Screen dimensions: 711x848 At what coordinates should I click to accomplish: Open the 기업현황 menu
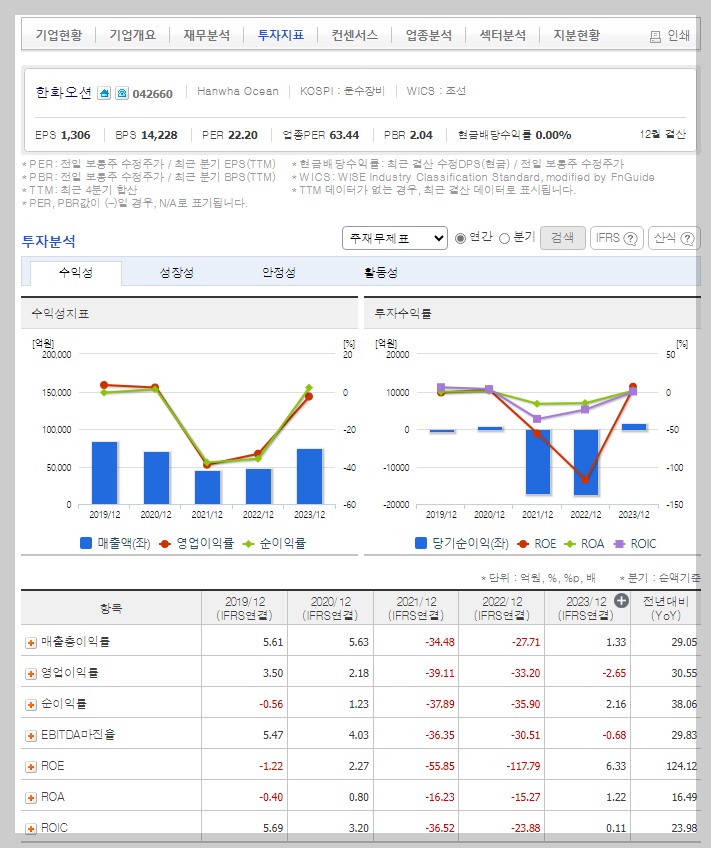pos(59,35)
